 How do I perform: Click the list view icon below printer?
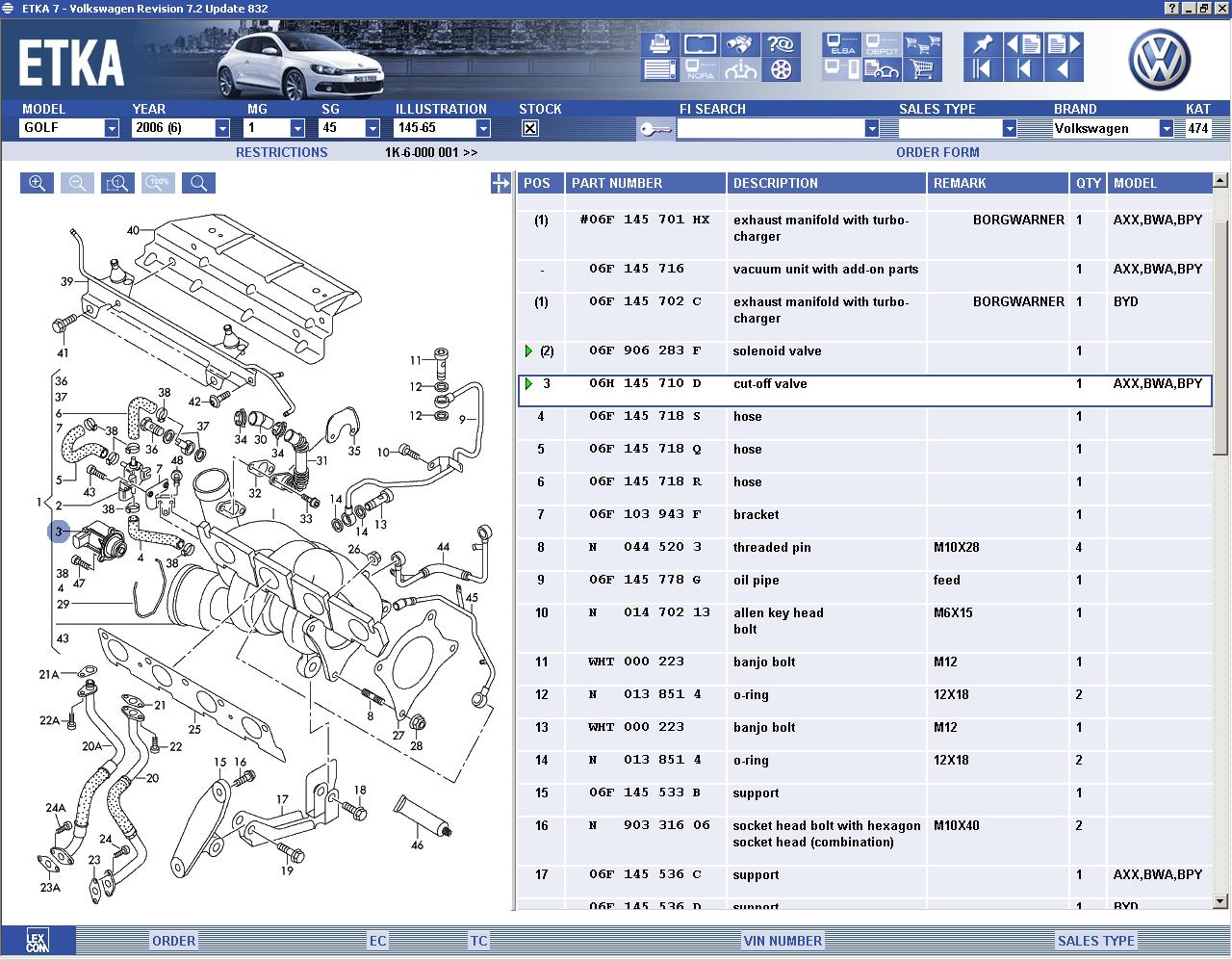point(660,69)
